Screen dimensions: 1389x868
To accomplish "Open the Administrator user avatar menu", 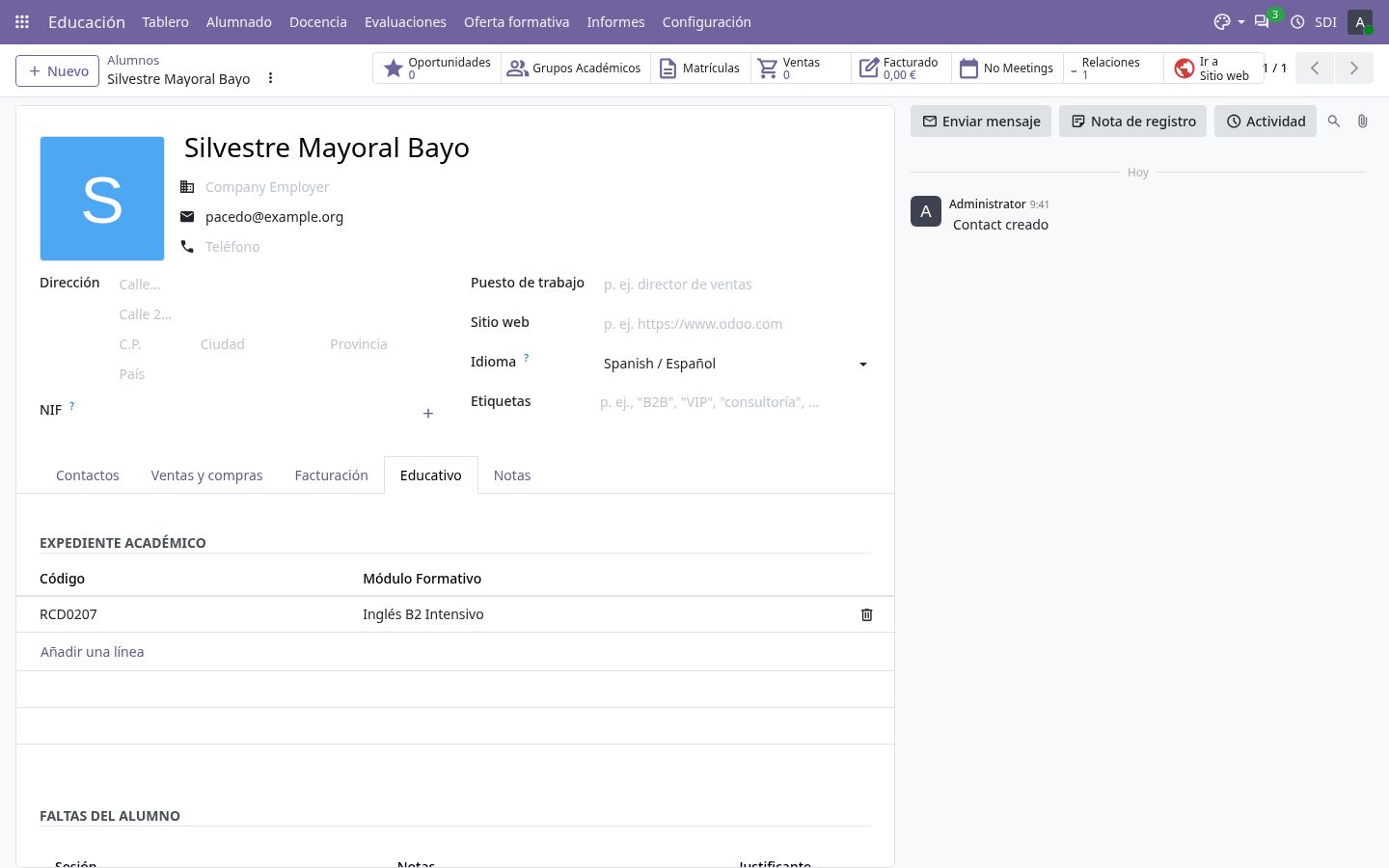I will pos(1360,21).
